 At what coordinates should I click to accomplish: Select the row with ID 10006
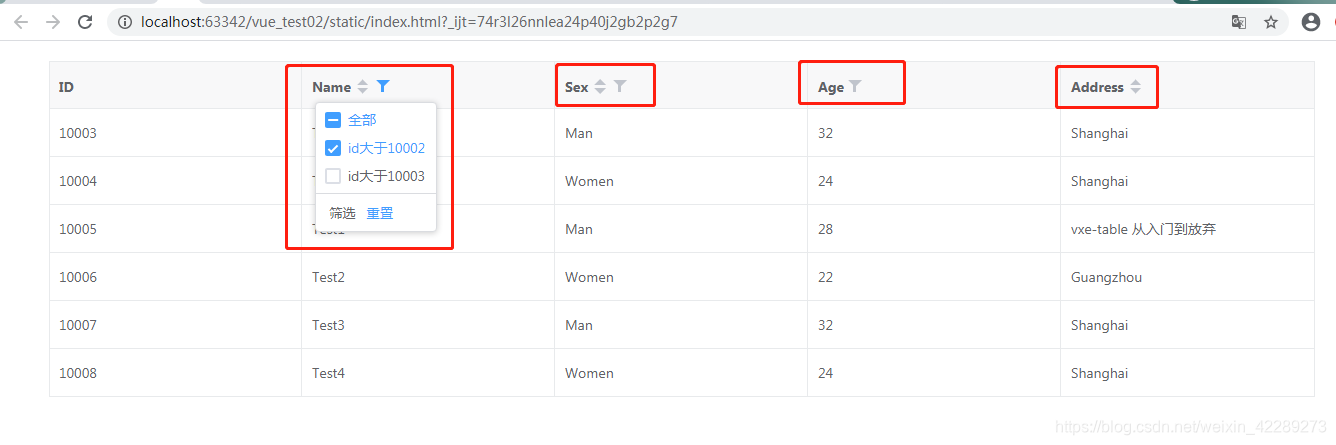point(681,277)
